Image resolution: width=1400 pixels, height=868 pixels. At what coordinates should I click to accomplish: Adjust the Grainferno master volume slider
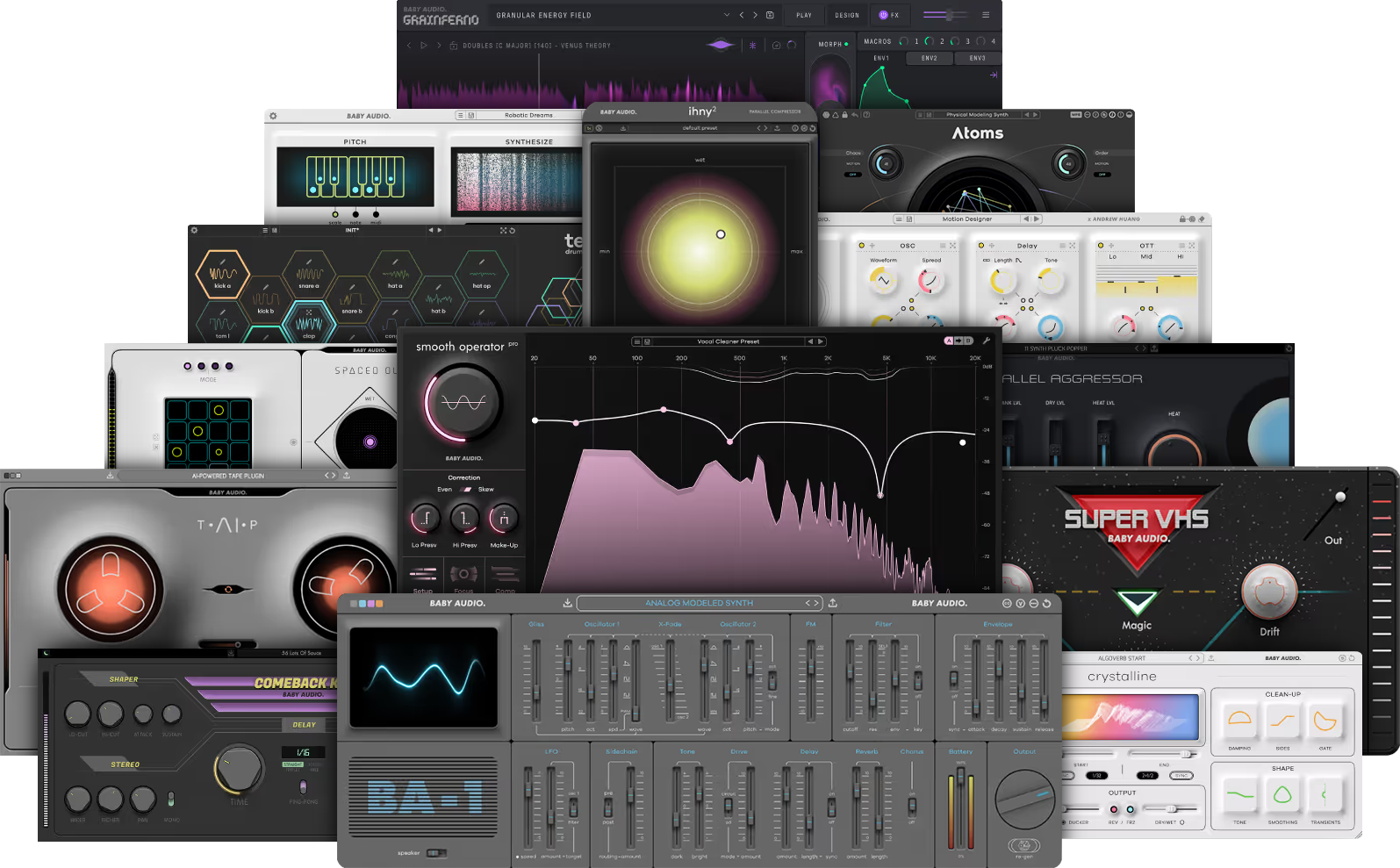click(x=944, y=15)
